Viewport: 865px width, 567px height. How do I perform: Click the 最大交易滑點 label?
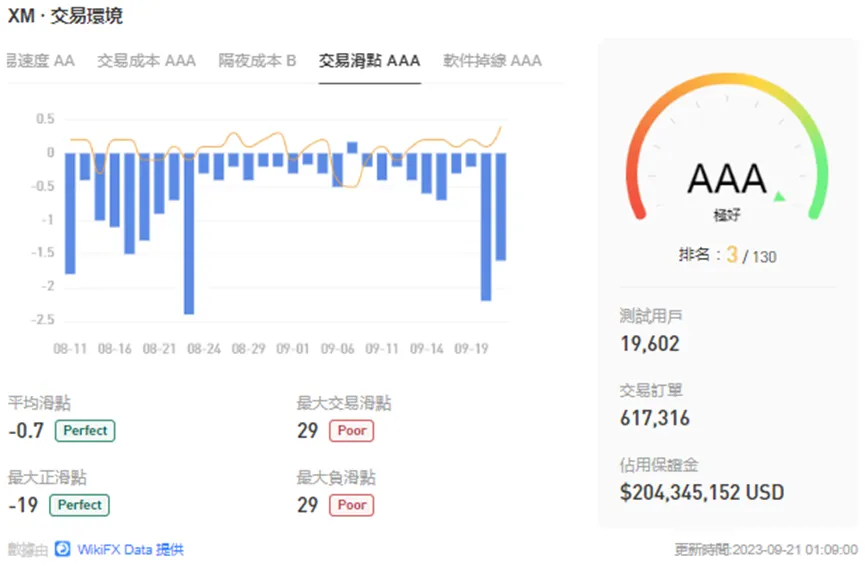(x=344, y=403)
